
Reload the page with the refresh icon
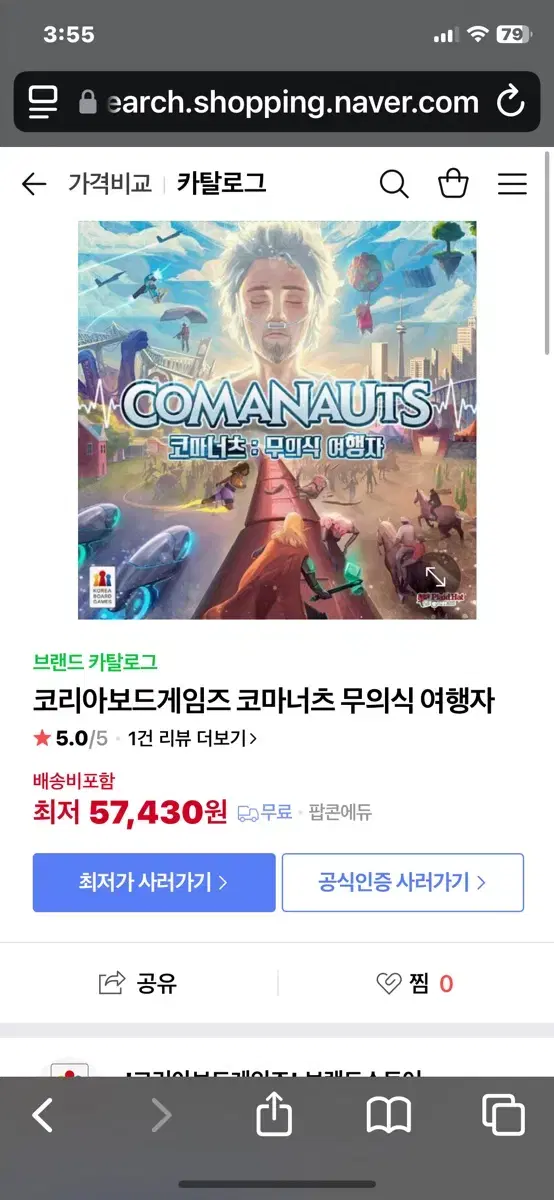click(x=510, y=101)
